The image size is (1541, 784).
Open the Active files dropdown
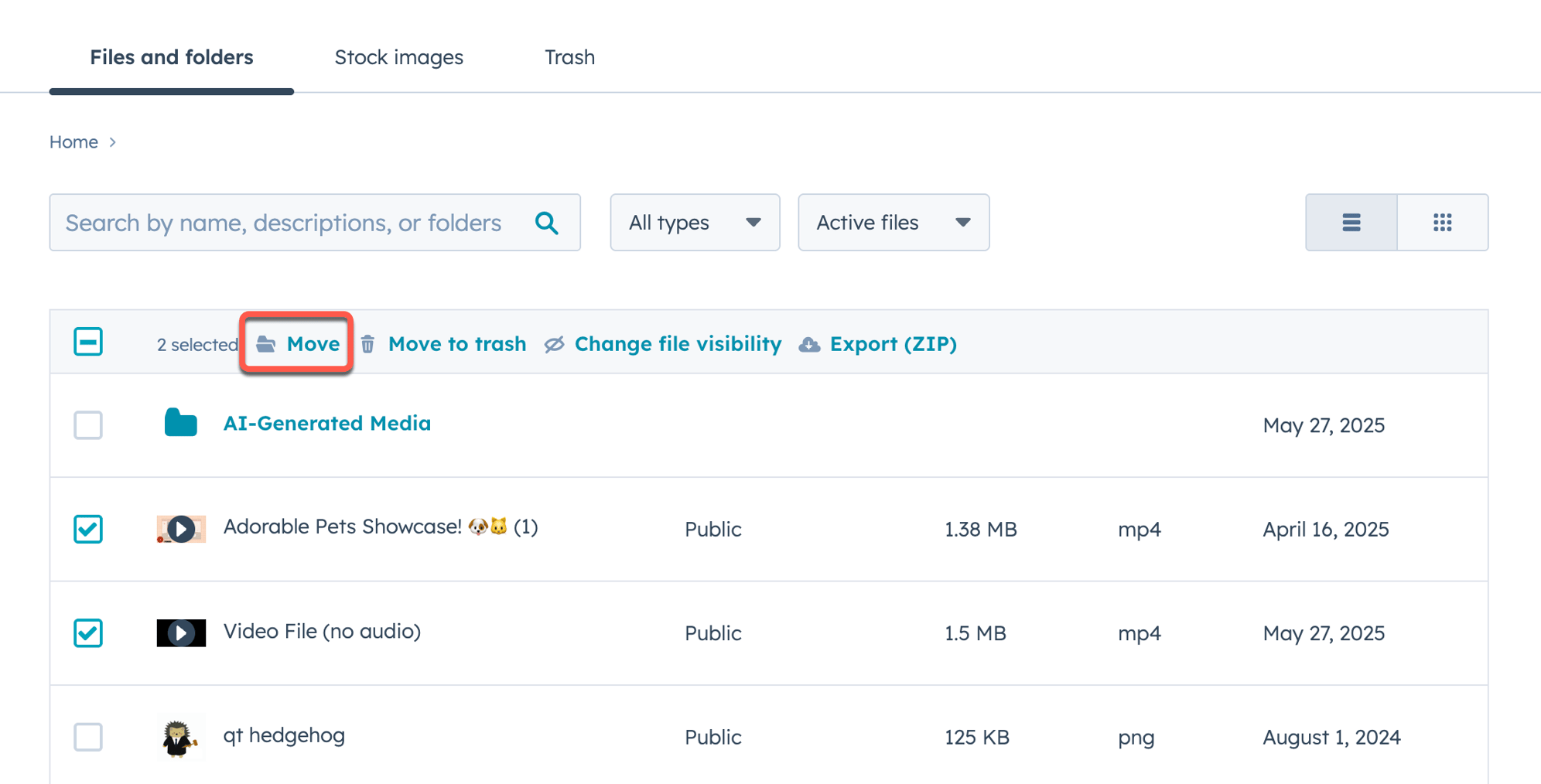[893, 223]
